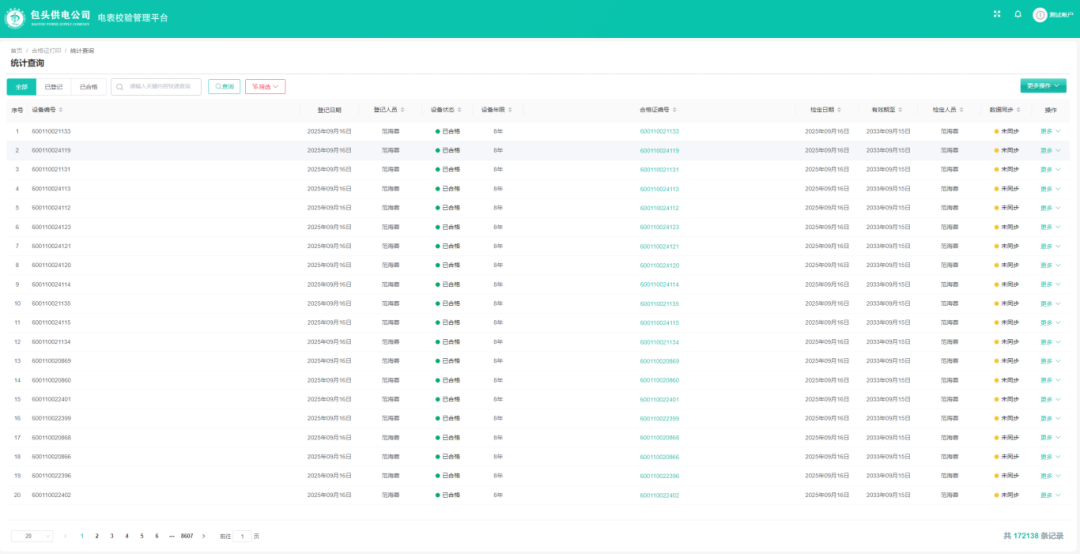Click the company logo in the header
Viewport: 1080px width, 554px height.
click(17, 18)
